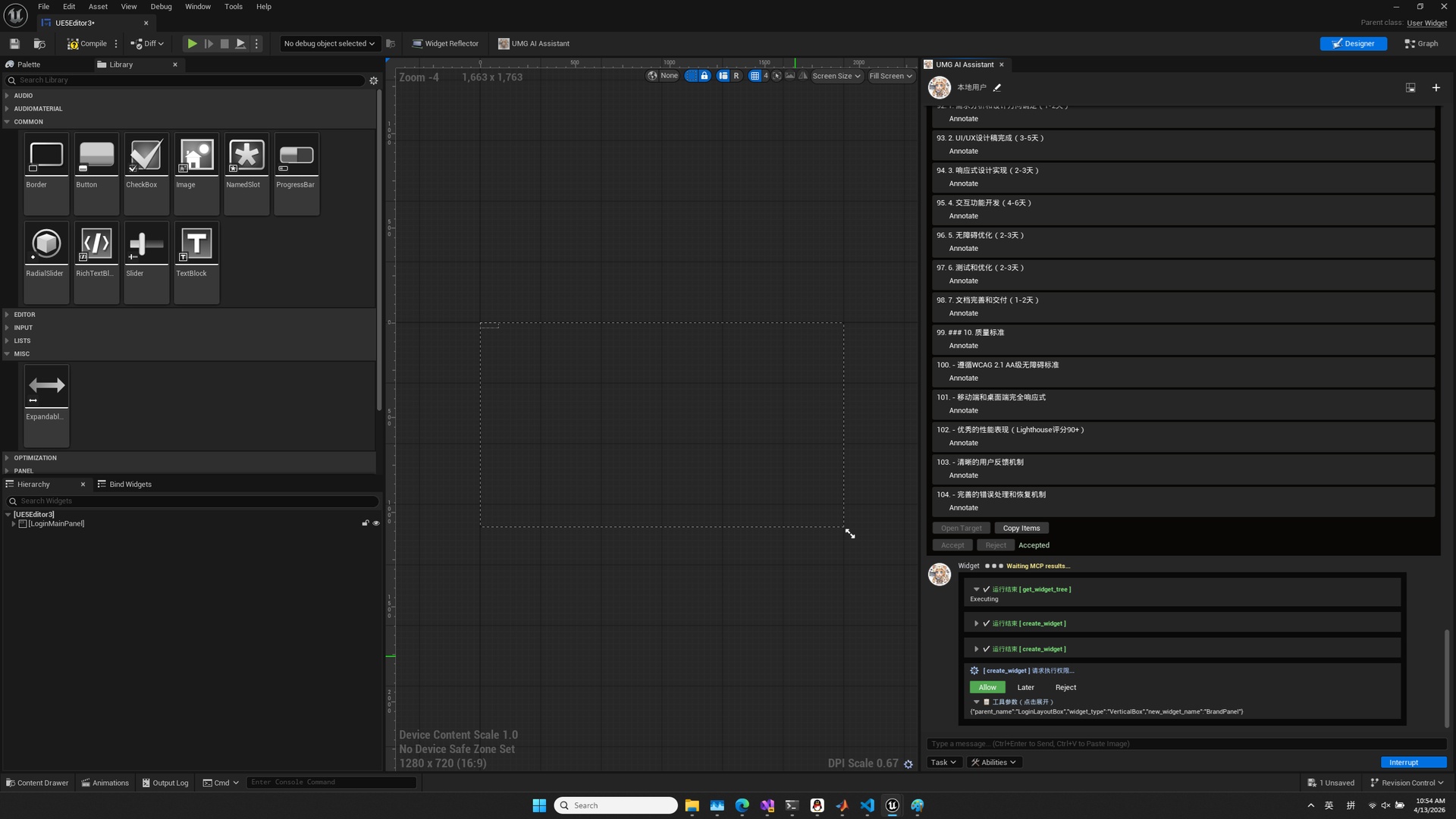Toggle grid snapping in designer
This screenshot has width=1456, height=819.
755,76
